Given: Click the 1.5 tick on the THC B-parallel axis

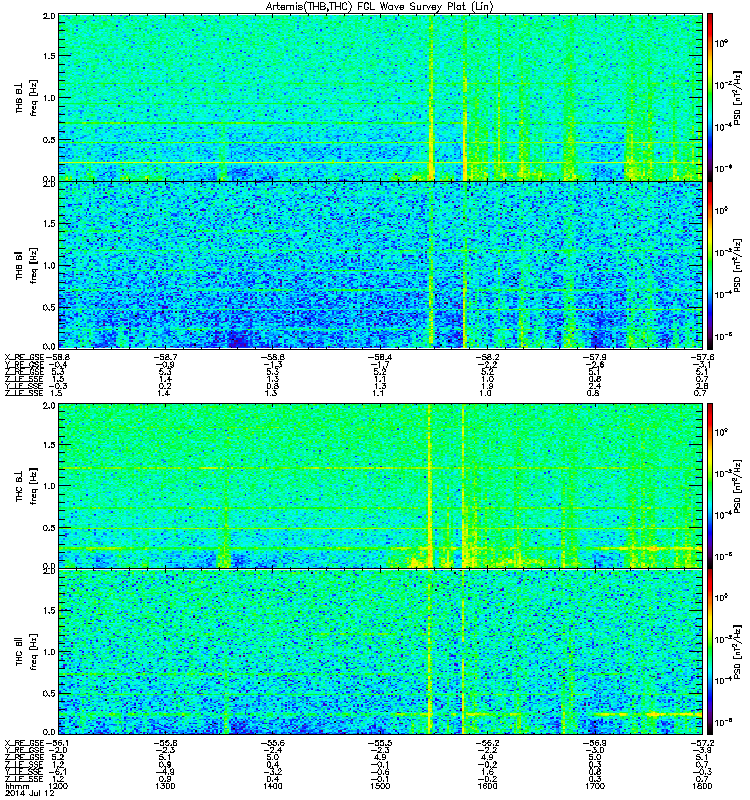Looking at the screenshot, I should [x=49, y=611].
